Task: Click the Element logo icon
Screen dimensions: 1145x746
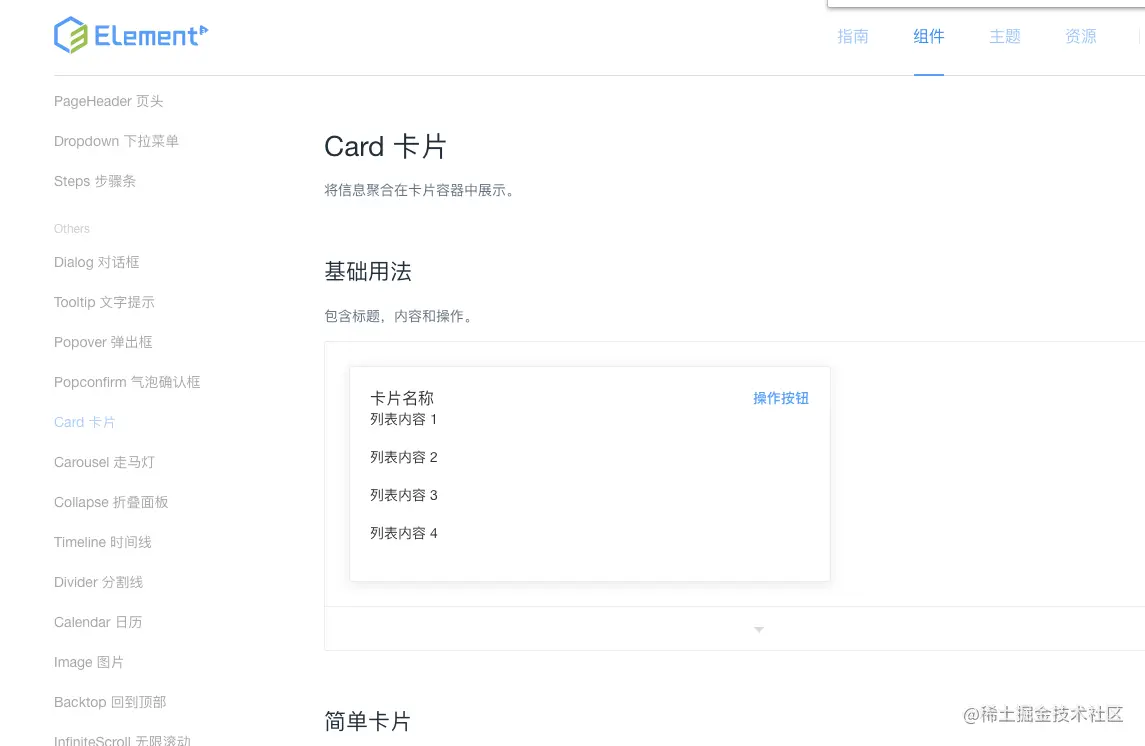Action: (71, 35)
